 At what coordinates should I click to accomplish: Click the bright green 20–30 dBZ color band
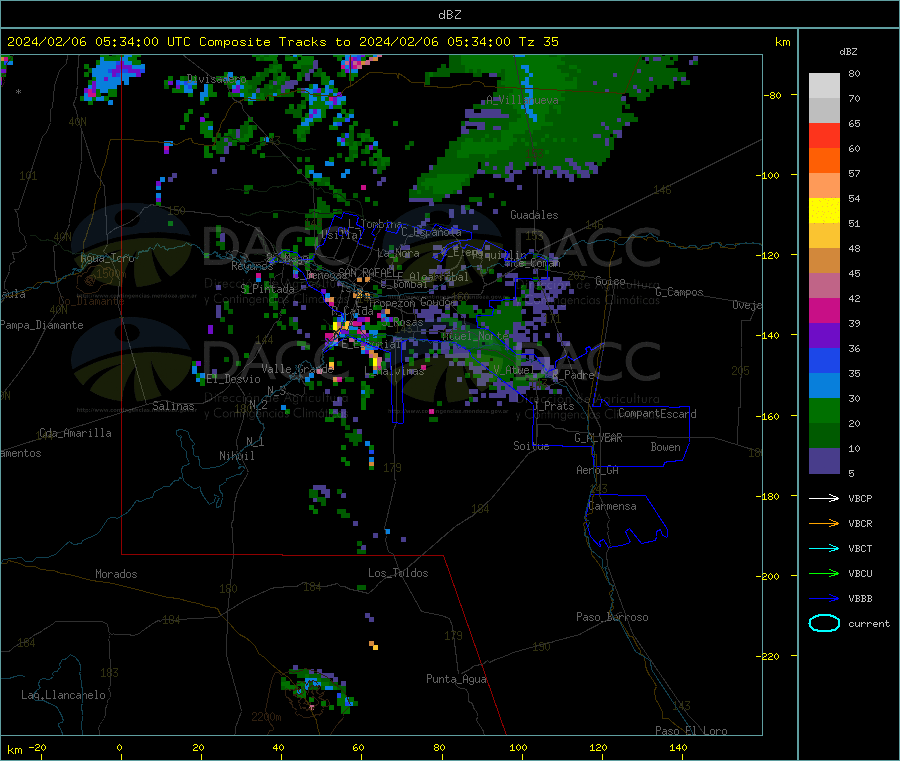tap(824, 410)
